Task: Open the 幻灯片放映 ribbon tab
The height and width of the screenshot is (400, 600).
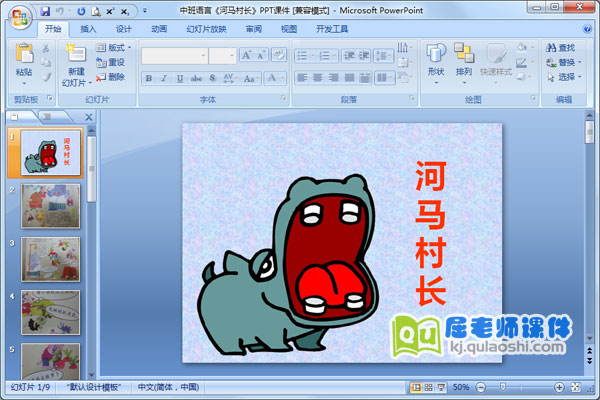Action: click(x=206, y=29)
